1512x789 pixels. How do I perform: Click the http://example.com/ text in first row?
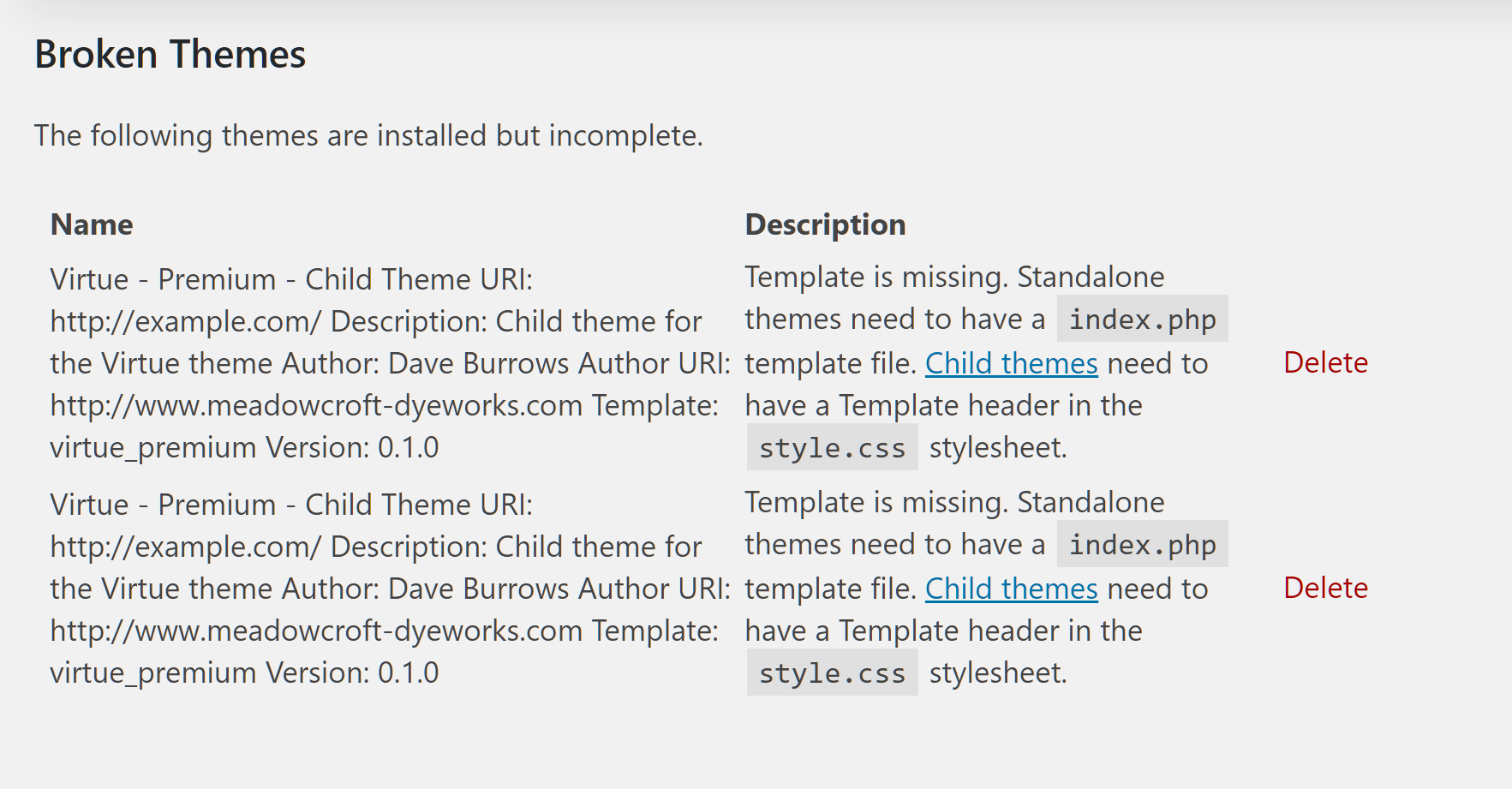point(185,321)
